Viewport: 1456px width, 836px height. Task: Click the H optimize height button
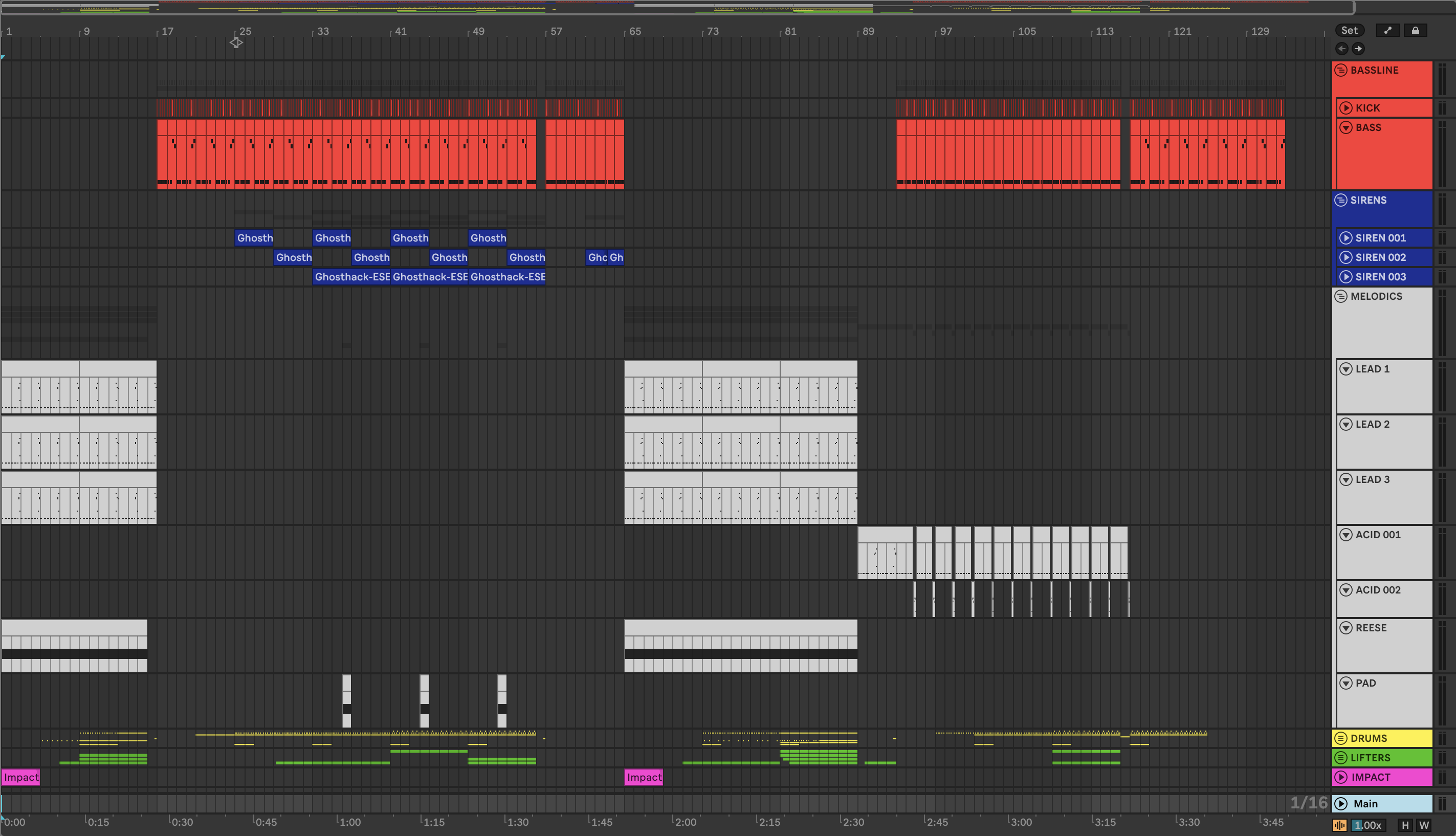tap(1405, 825)
